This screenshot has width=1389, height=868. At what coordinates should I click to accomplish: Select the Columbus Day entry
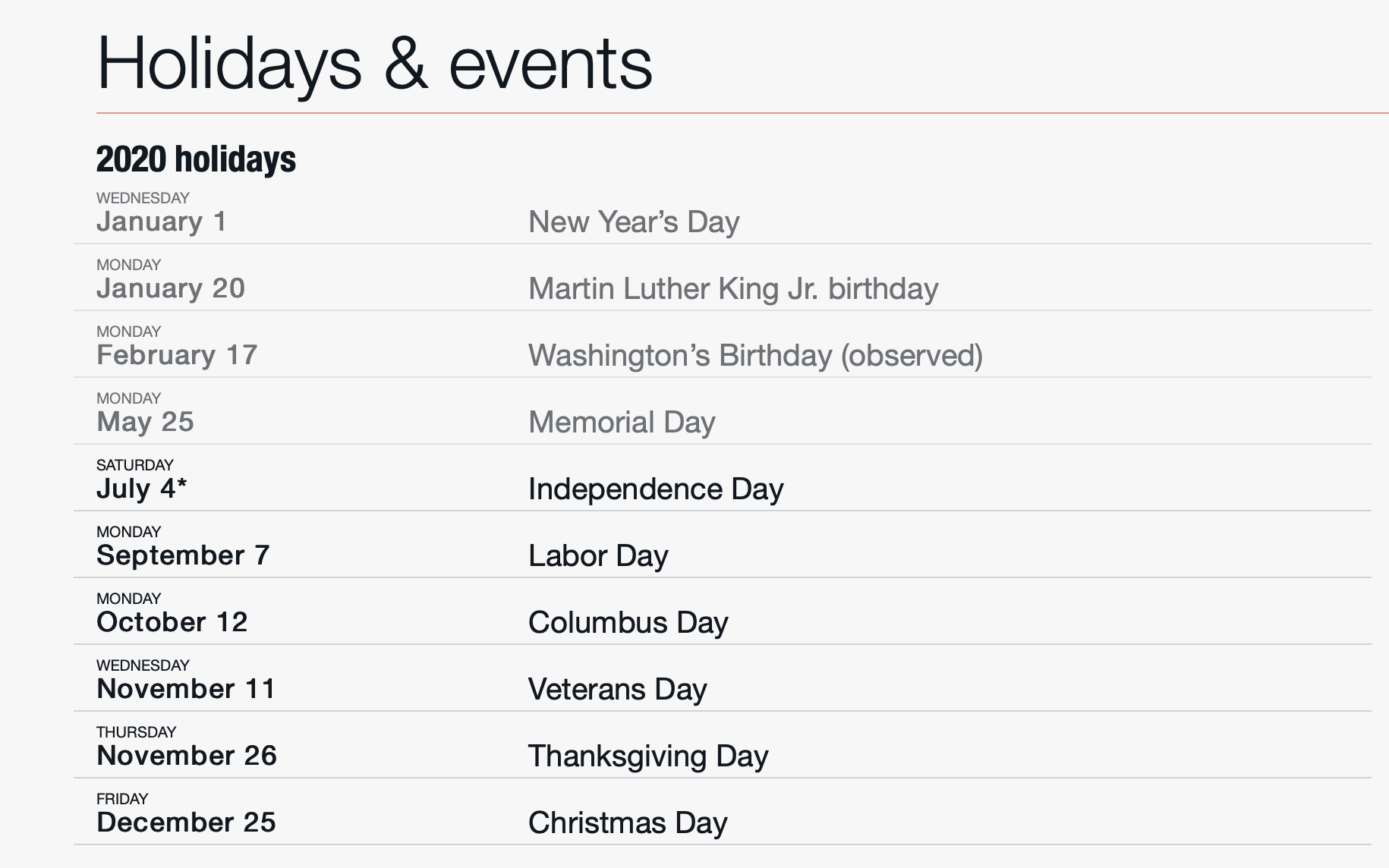628,623
